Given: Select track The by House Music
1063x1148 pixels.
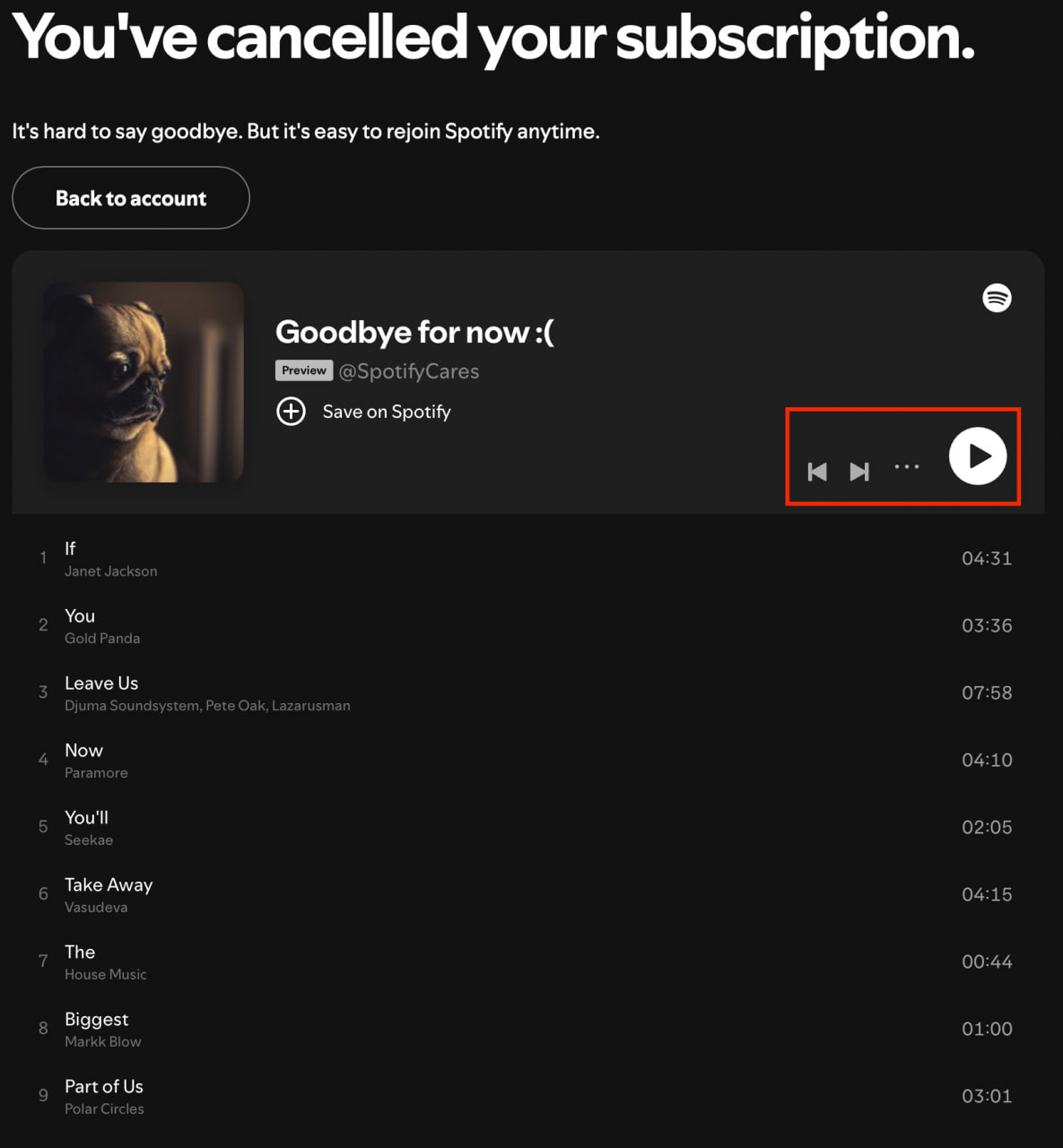Looking at the screenshot, I should (80, 952).
